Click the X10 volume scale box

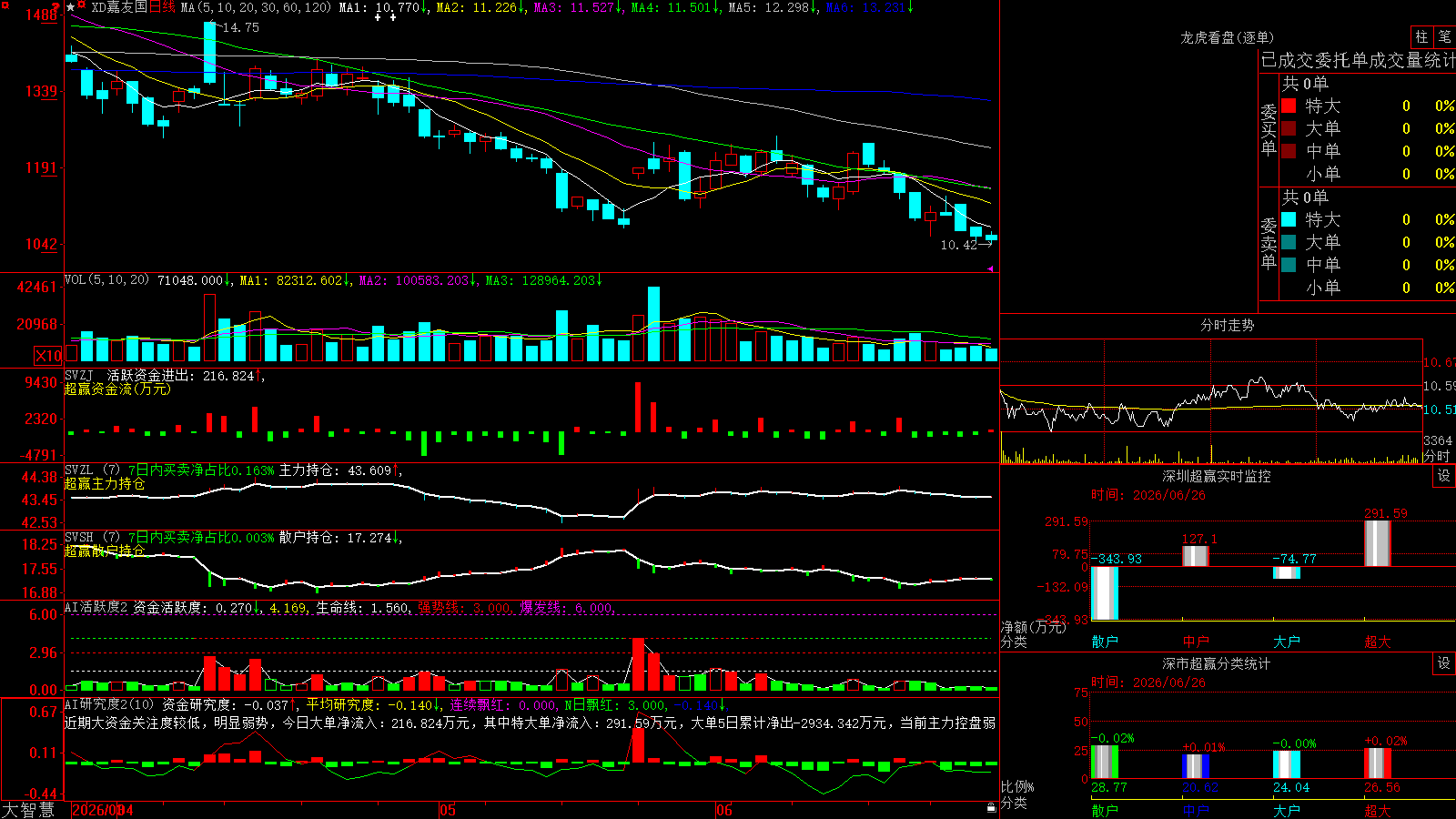[48, 356]
